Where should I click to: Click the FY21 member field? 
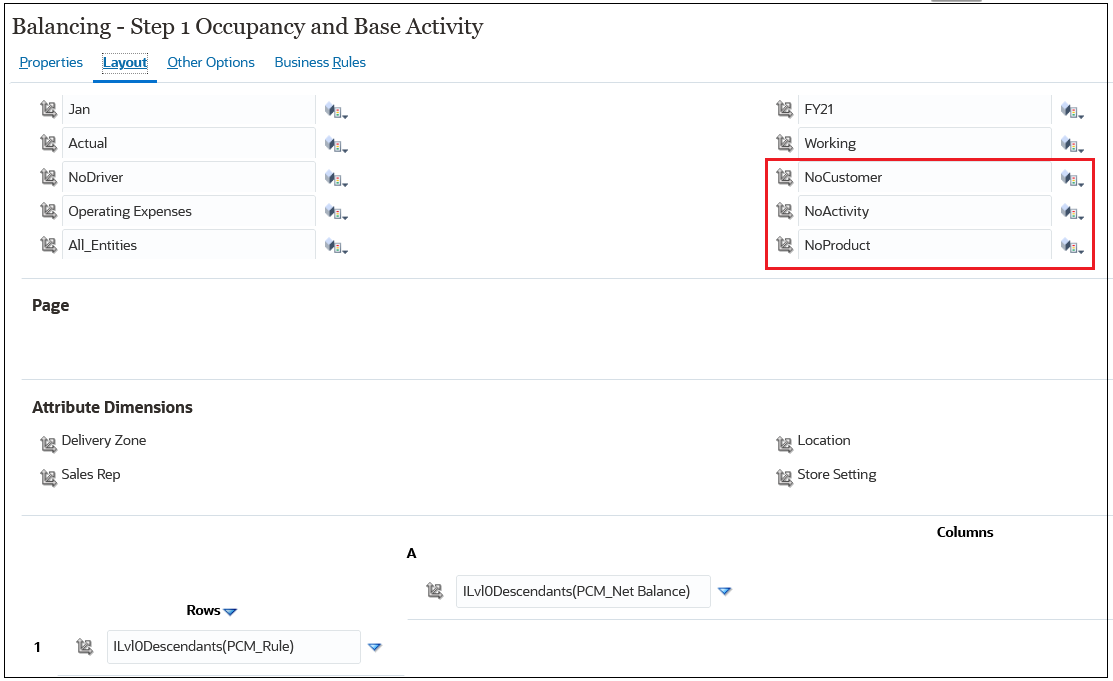(x=925, y=109)
